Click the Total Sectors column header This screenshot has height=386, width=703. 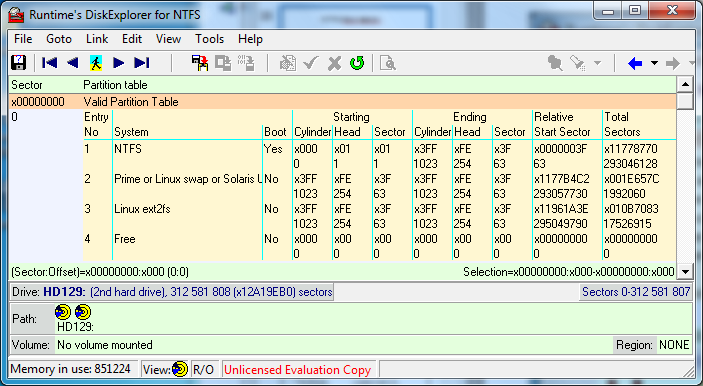click(622, 124)
